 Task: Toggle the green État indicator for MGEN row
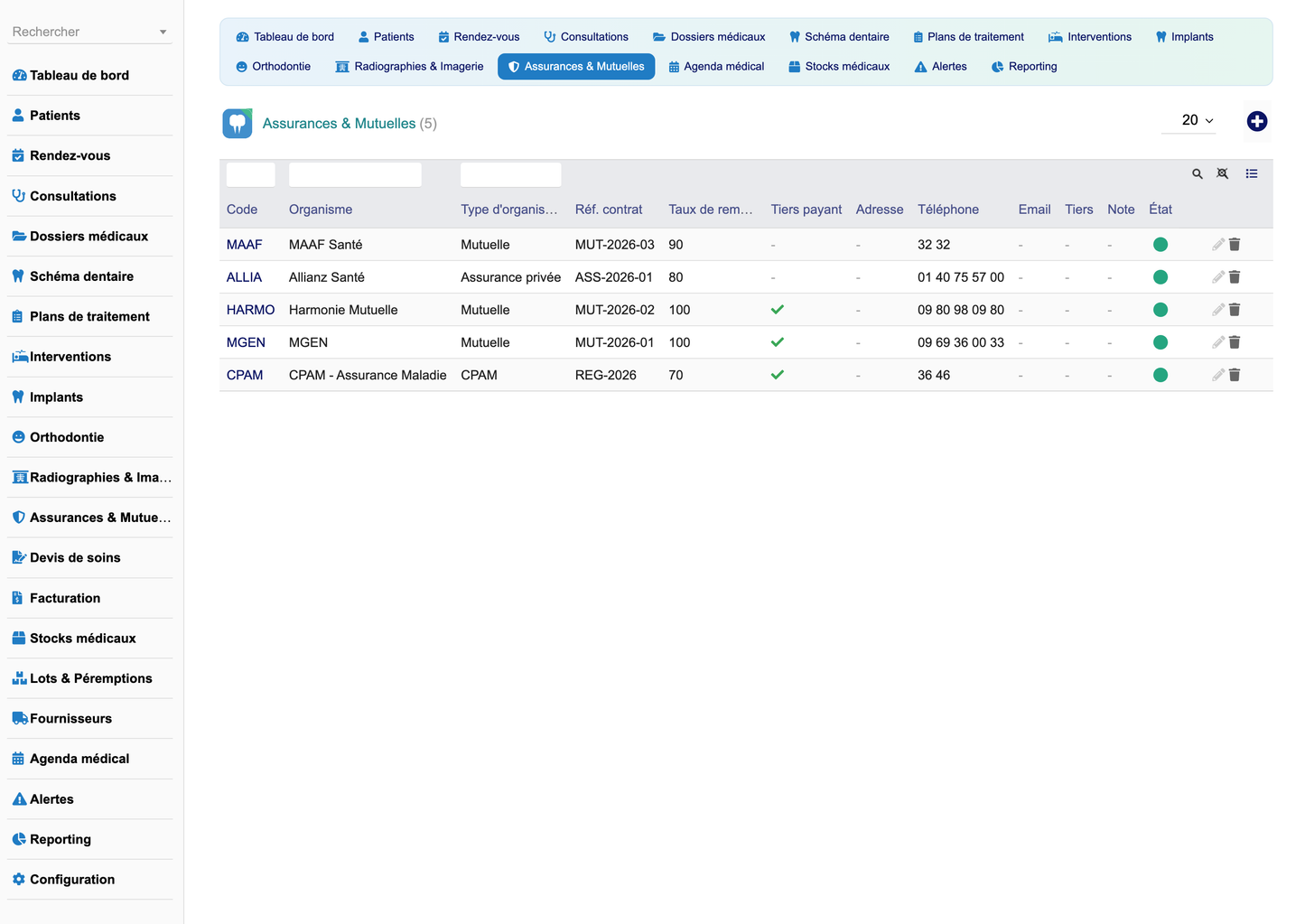[1161, 342]
